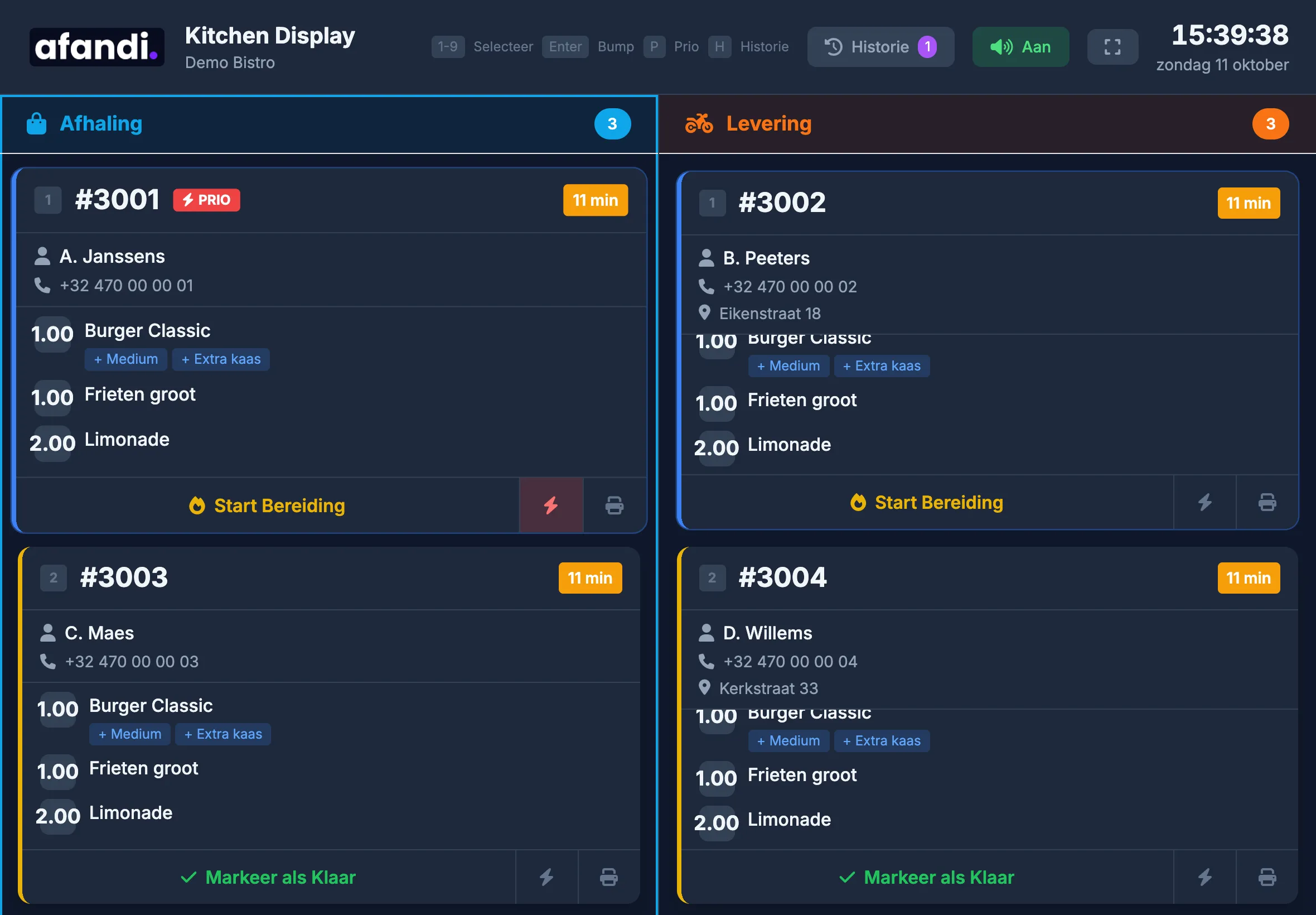
Task: Click phone number +32 470 00 00 01
Action: 126,285
